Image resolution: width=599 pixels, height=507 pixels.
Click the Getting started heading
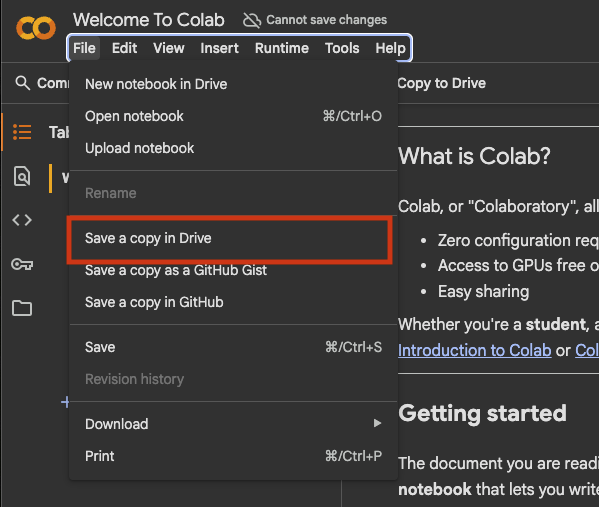pos(482,413)
